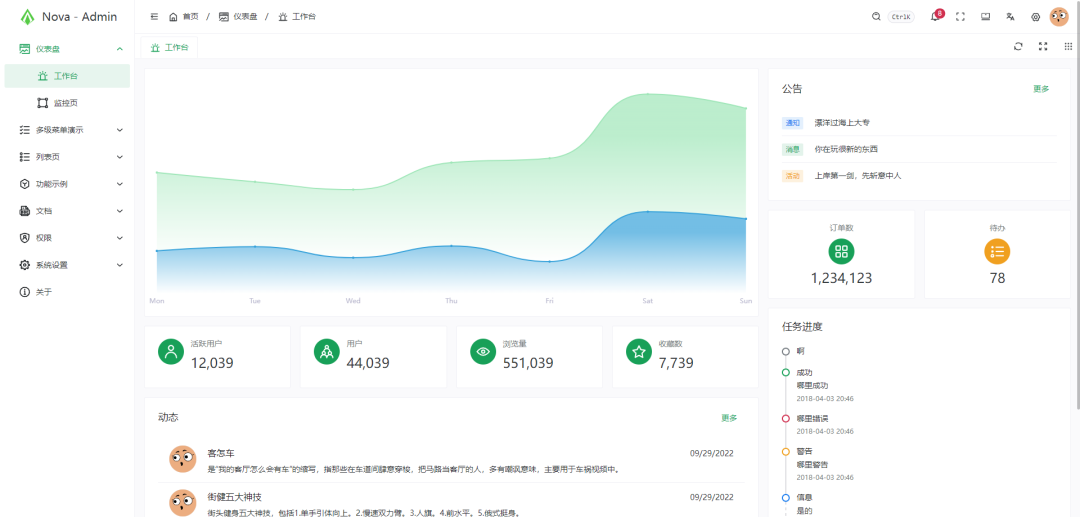The height and width of the screenshot is (517, 1080).
Task: Refresh the page using reload icon
Action: (1018, 46)
